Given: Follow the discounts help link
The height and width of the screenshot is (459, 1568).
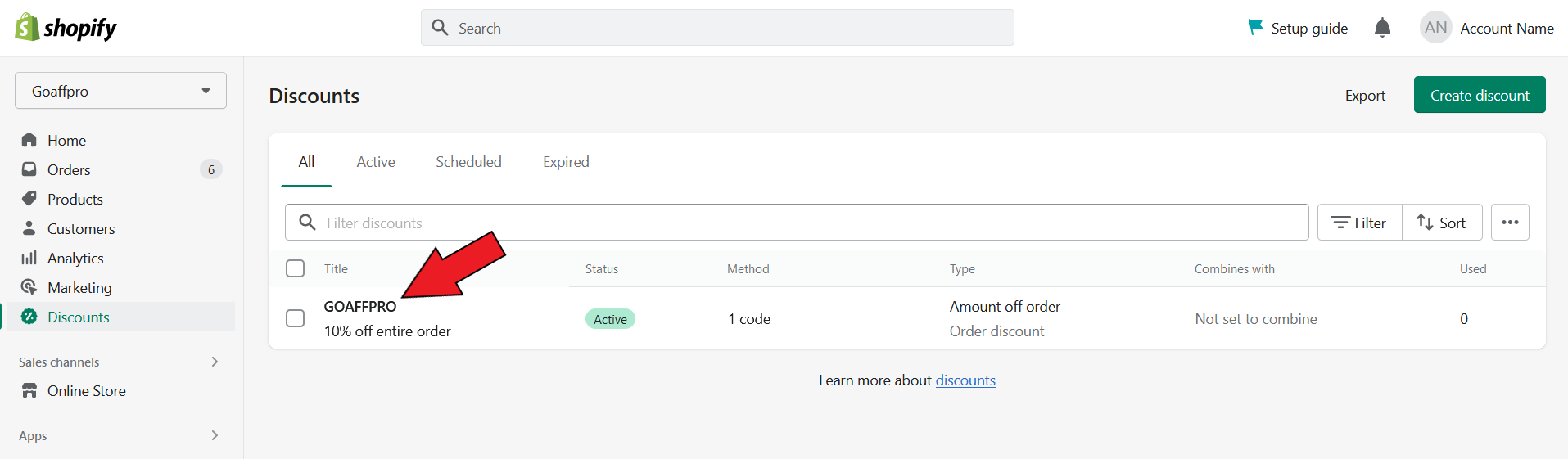Looking at the screenshot, I should pyautogui.click(x=965, y=380).
